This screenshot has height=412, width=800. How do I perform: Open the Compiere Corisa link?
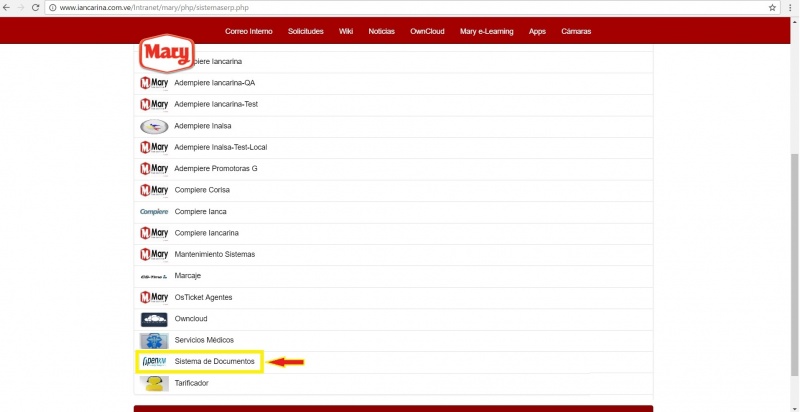click(x=202, y=190)
